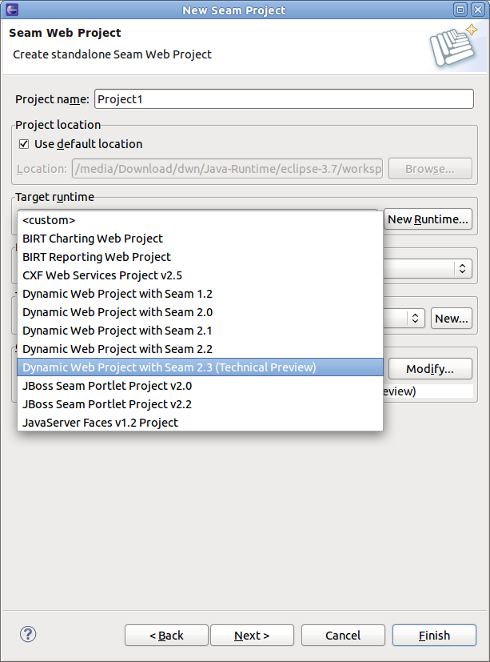Go to the next wizard page
The width and height of the screenshot is (490, 662).
(x=252, y=635)
